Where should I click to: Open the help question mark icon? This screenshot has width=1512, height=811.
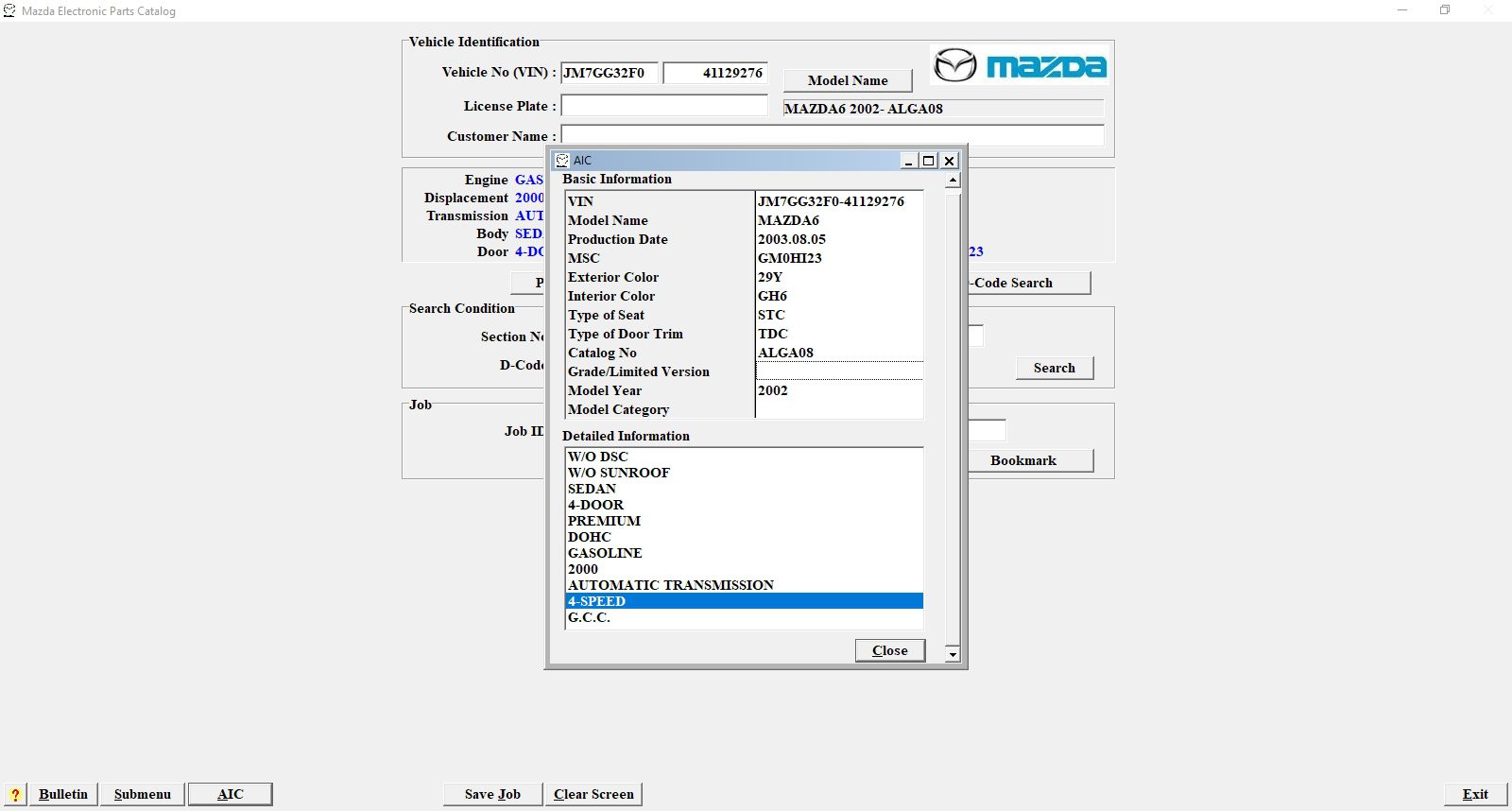[x=15, y=795]
